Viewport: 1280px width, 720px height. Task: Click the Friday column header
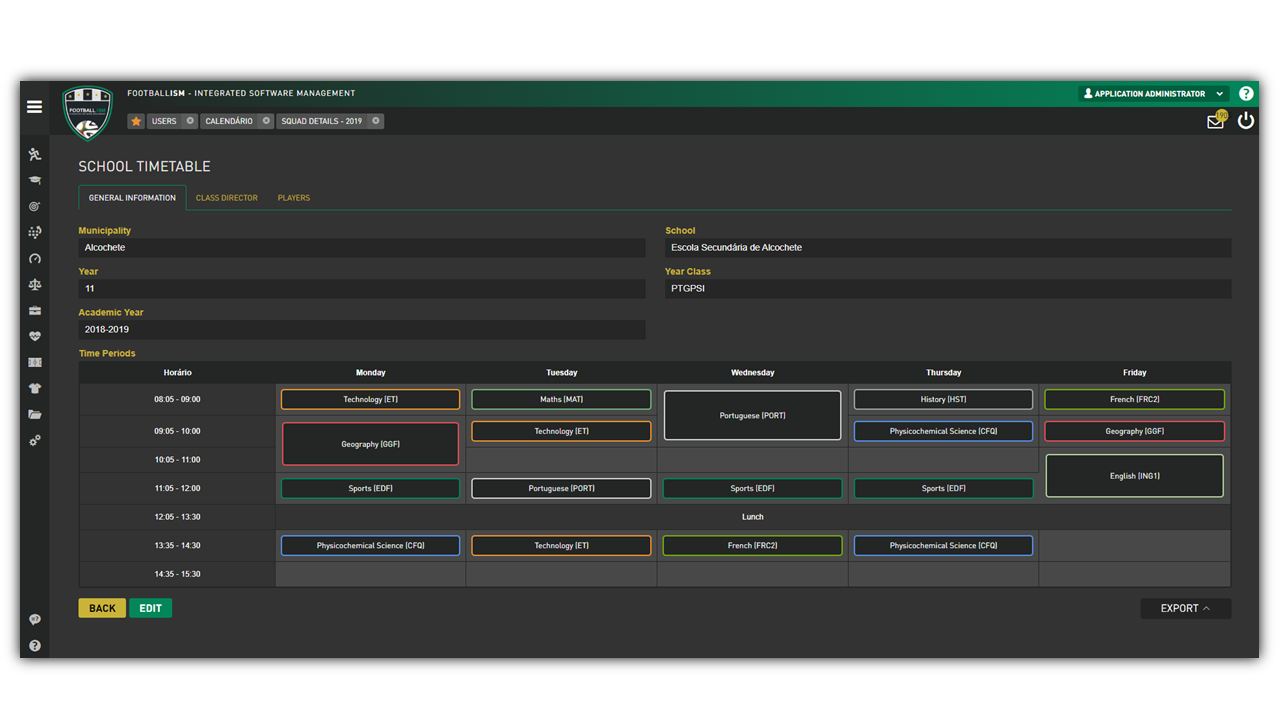[1135, 372]
